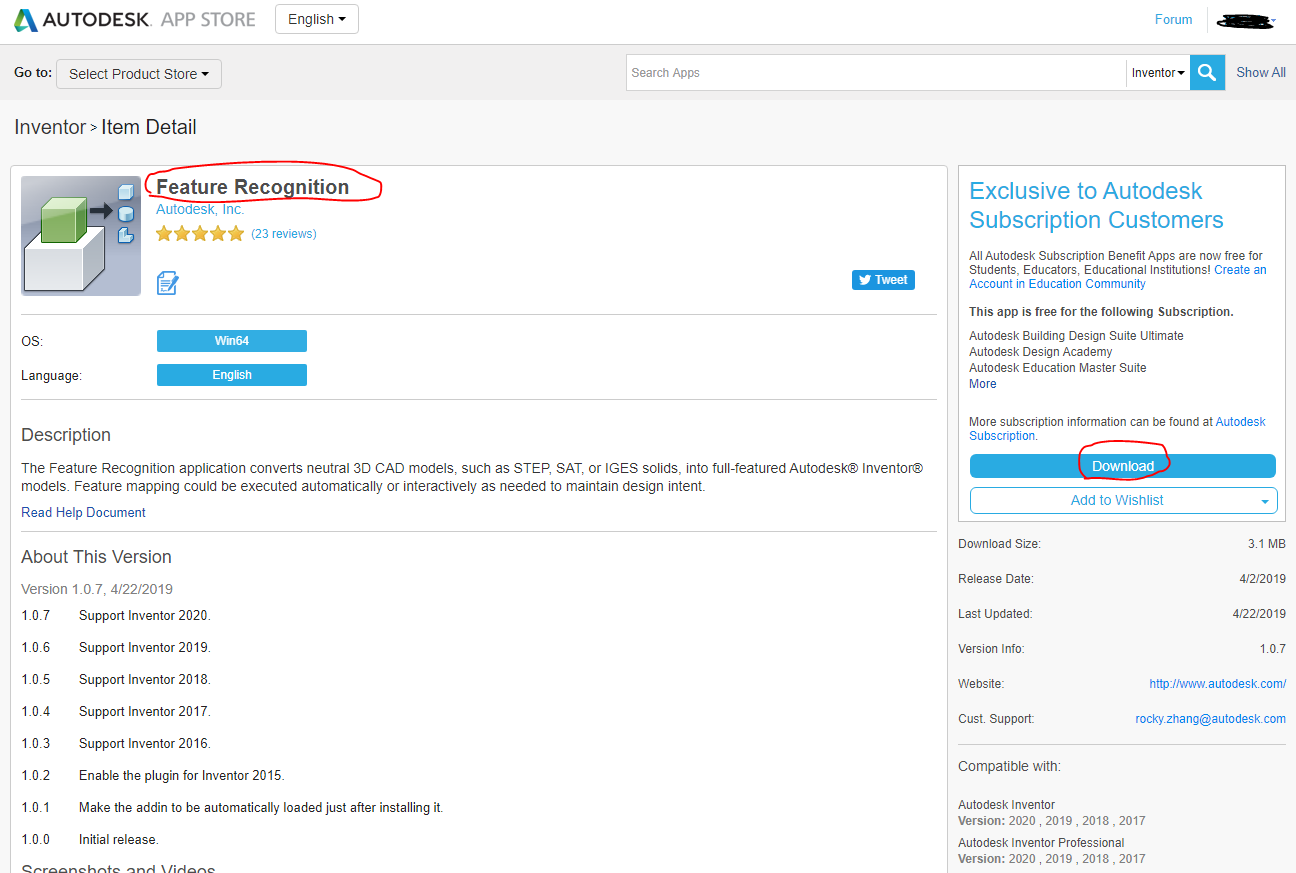
Task: Click the Inventor breadcrumb link
Action: click(50, 127)
